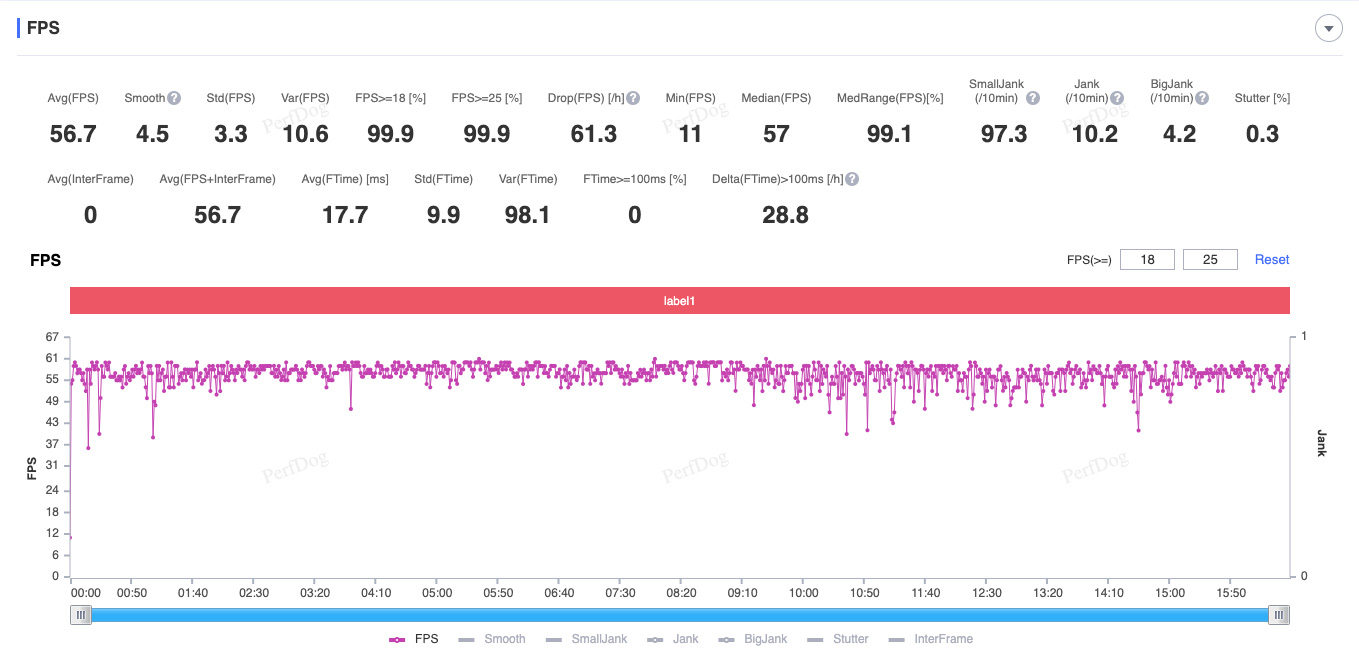Open SmallJank help question mark icon

1033,98
